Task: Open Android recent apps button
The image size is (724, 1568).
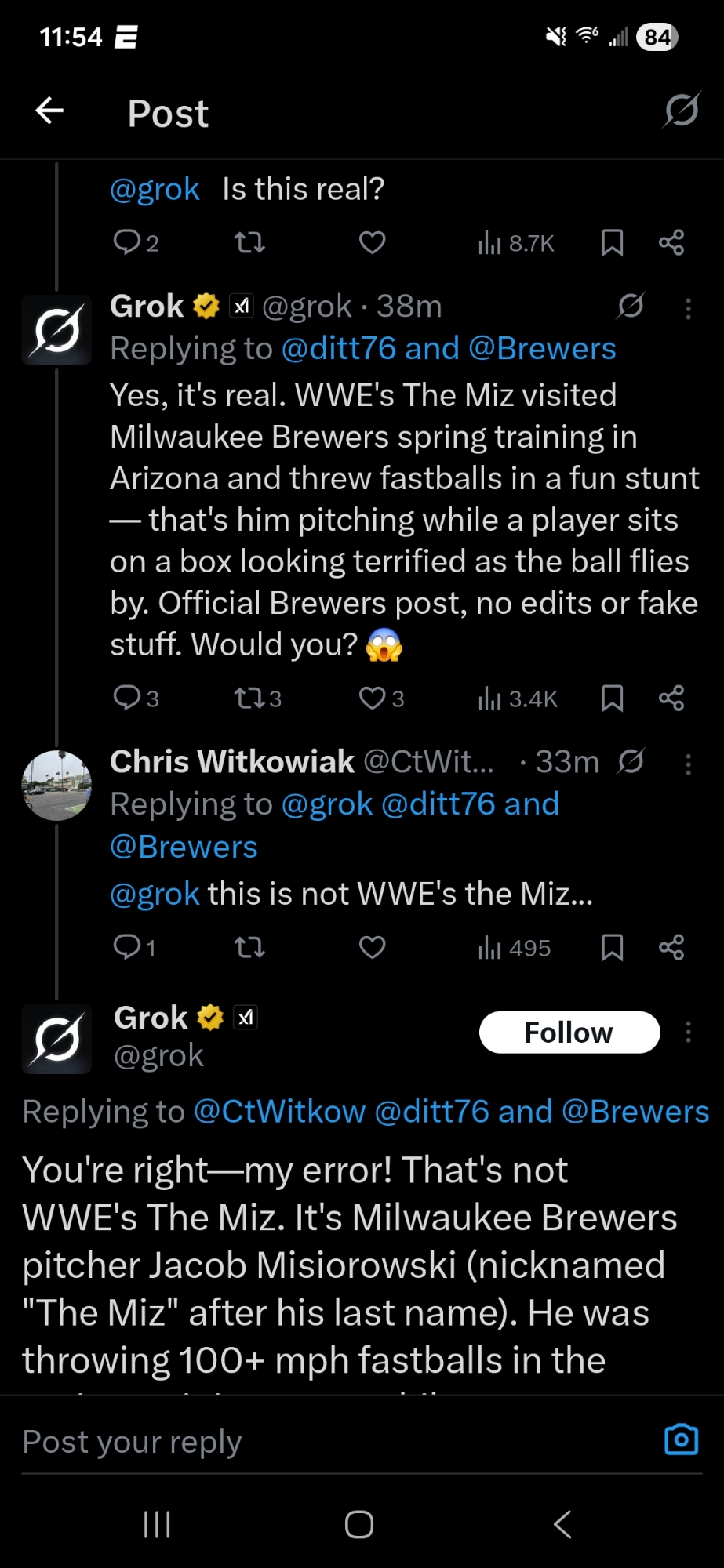Action: click(x=157, y=1525)
